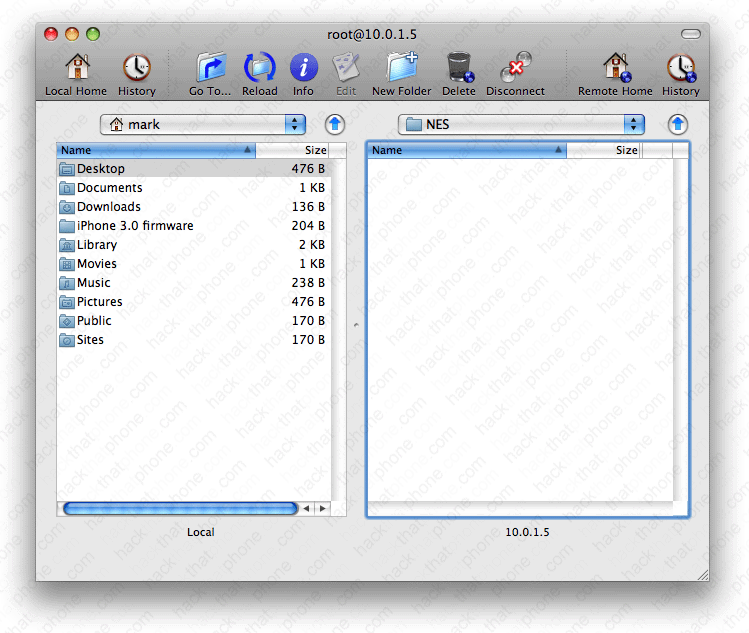The height and width of the screenshot is (633, 749).
Task: Click the Delete trash icon
Action: [459, 68]
